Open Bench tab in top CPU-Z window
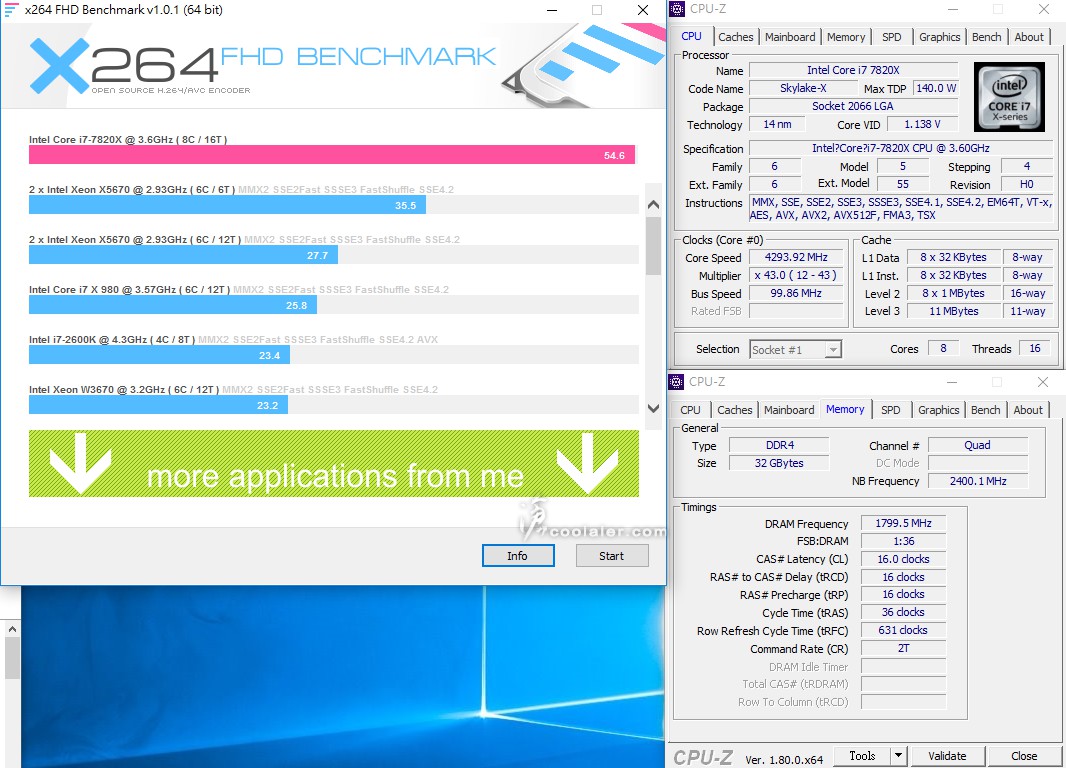Viewport: 1066px width, 768px height. pyautogui.click(x=986, y=37)
